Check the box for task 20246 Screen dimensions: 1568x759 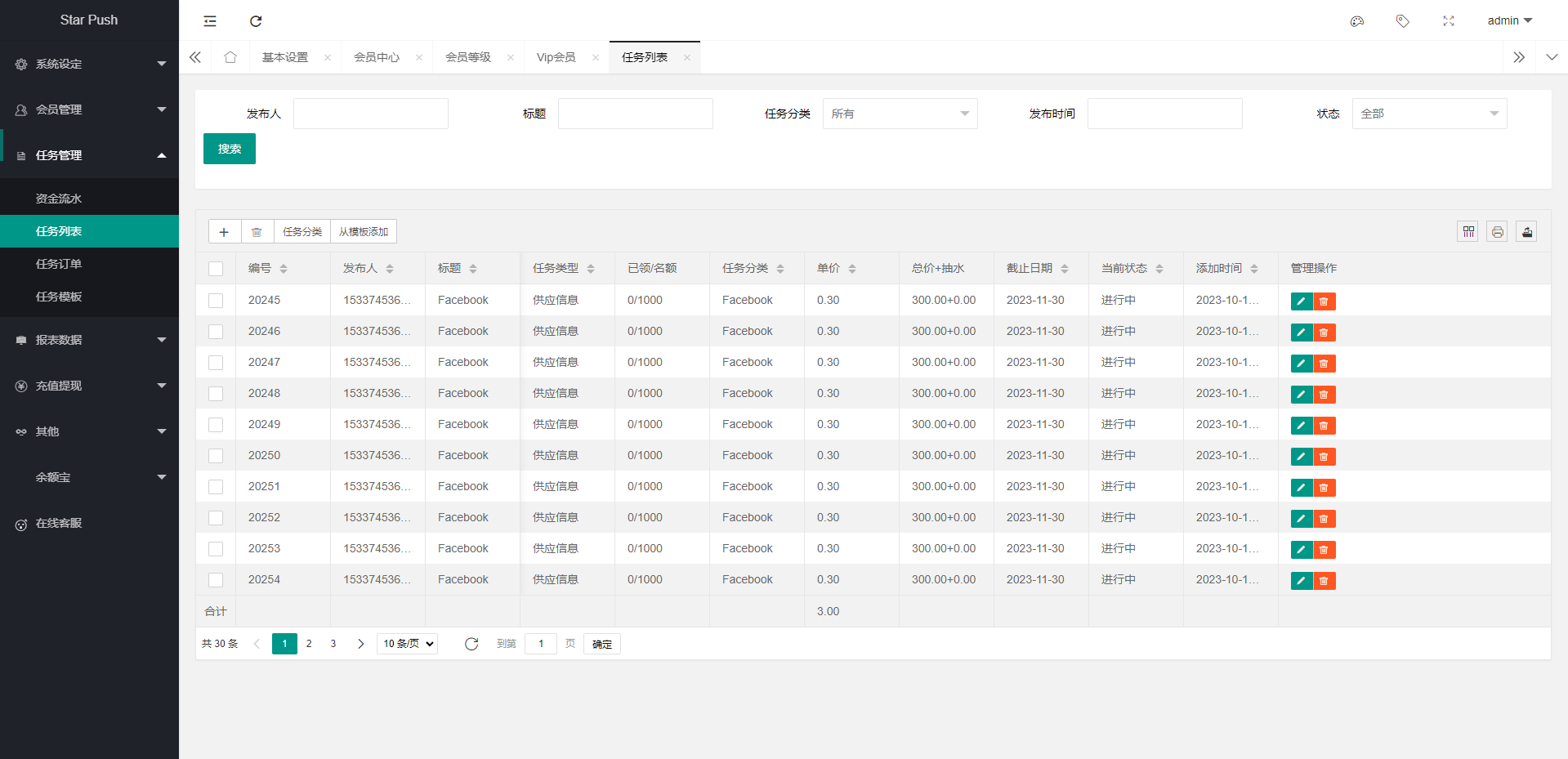coord(216,332)
